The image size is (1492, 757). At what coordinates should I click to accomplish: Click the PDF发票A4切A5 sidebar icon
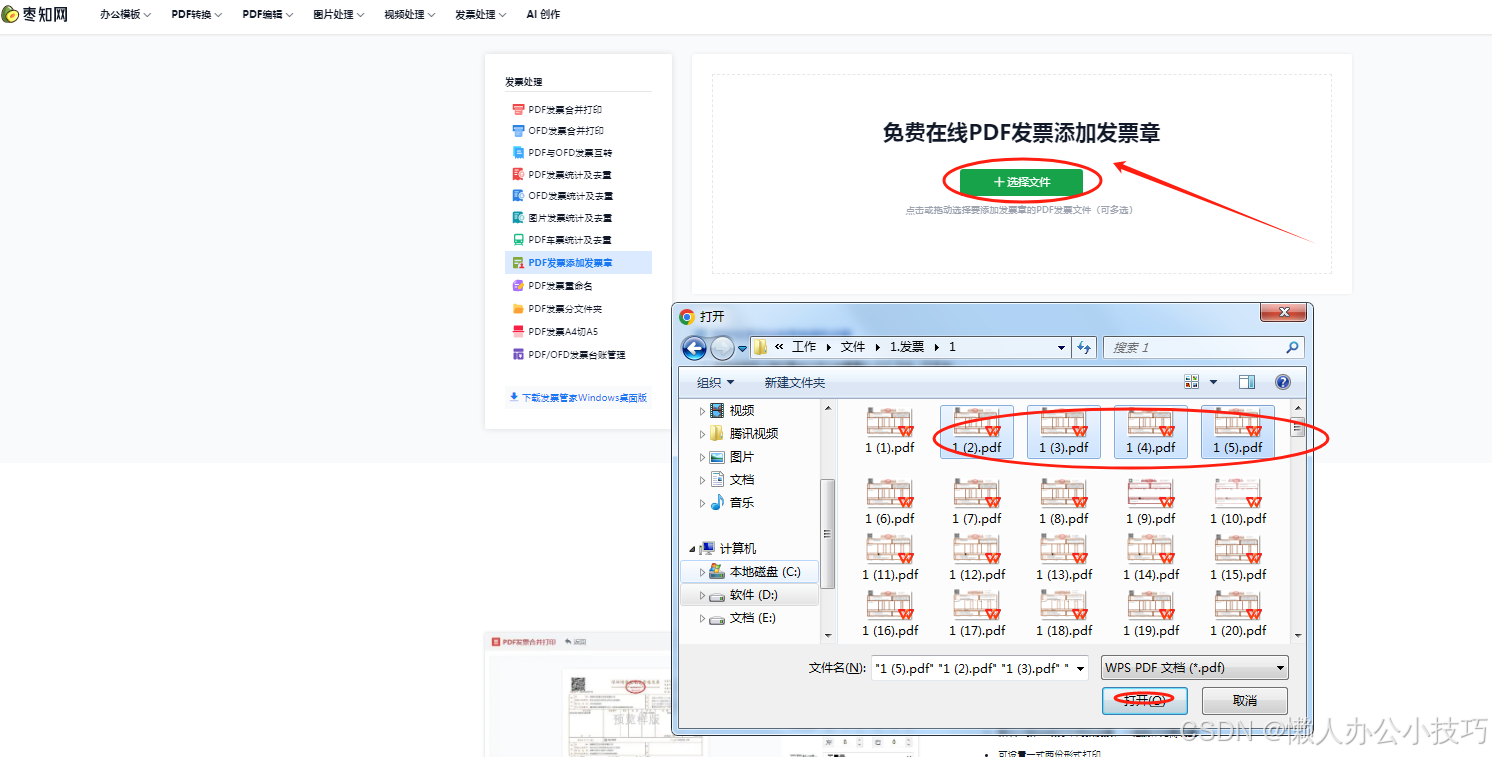[518, 331]
